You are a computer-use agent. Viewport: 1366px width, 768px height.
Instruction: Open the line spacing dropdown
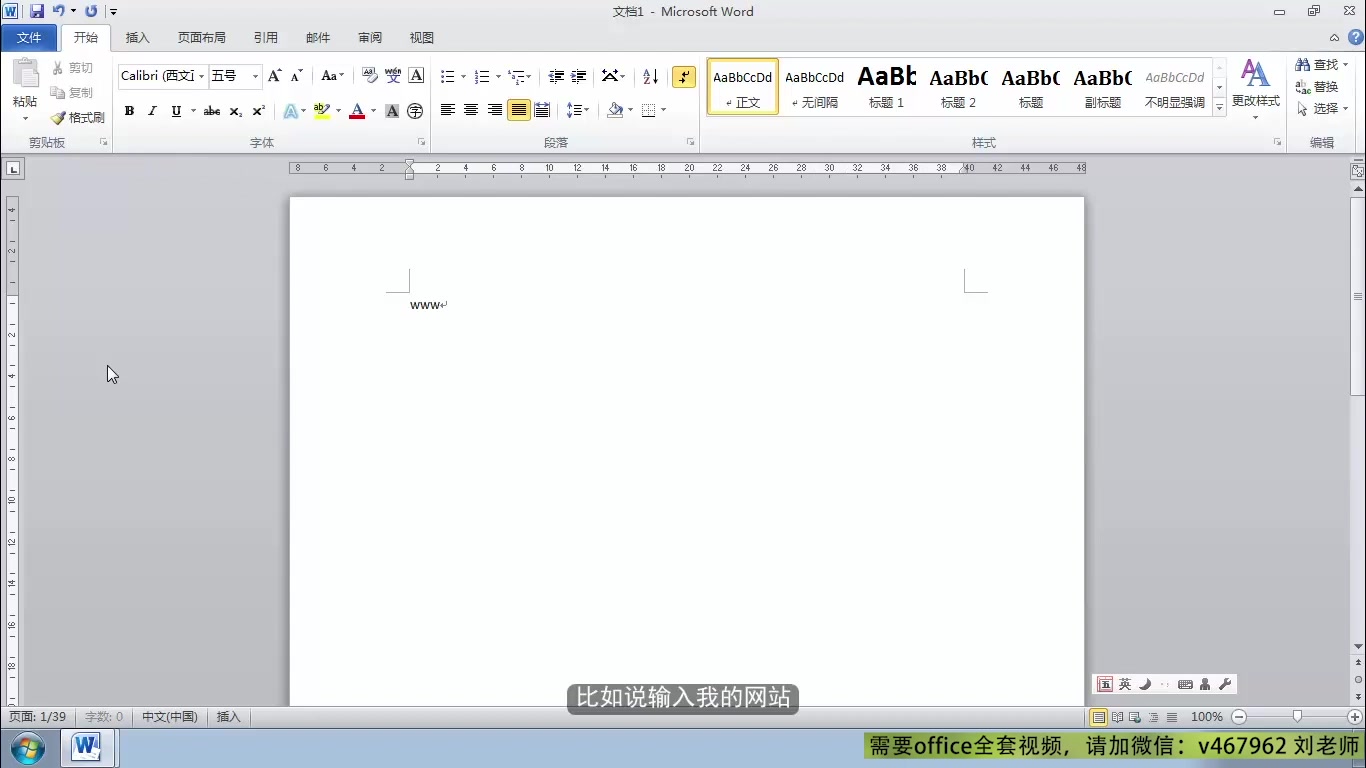(x=578, y=110)
